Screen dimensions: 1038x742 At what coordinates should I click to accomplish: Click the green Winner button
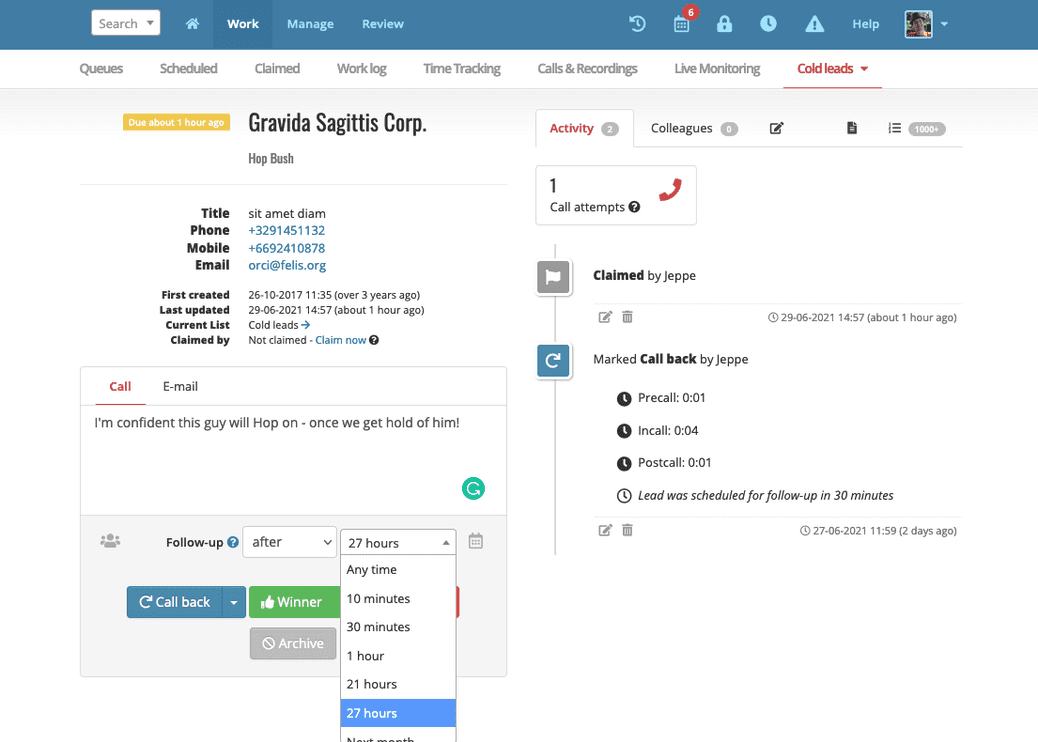295,602
